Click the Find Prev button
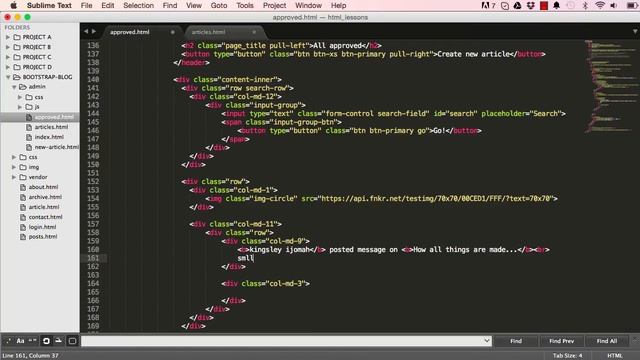This screenshot has width=640, height=360. [x=561, y=341]
